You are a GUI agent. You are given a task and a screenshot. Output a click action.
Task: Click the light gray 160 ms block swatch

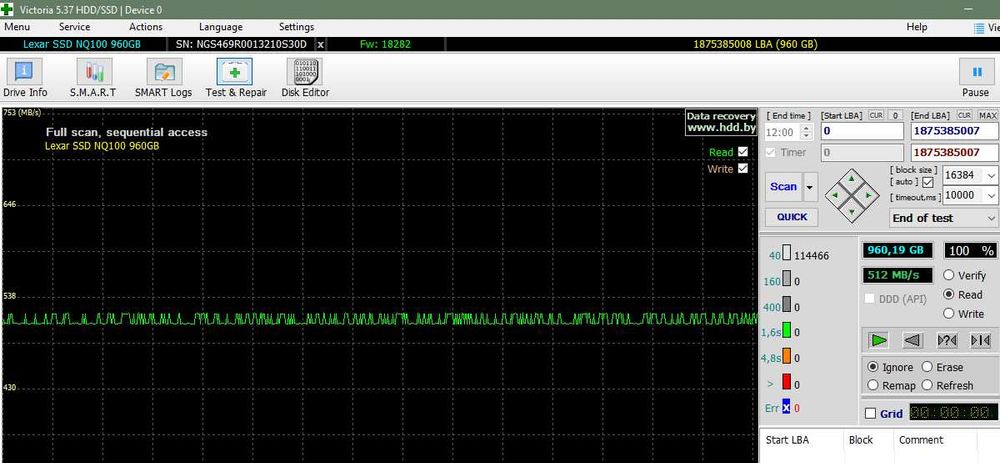coord(786,279)
